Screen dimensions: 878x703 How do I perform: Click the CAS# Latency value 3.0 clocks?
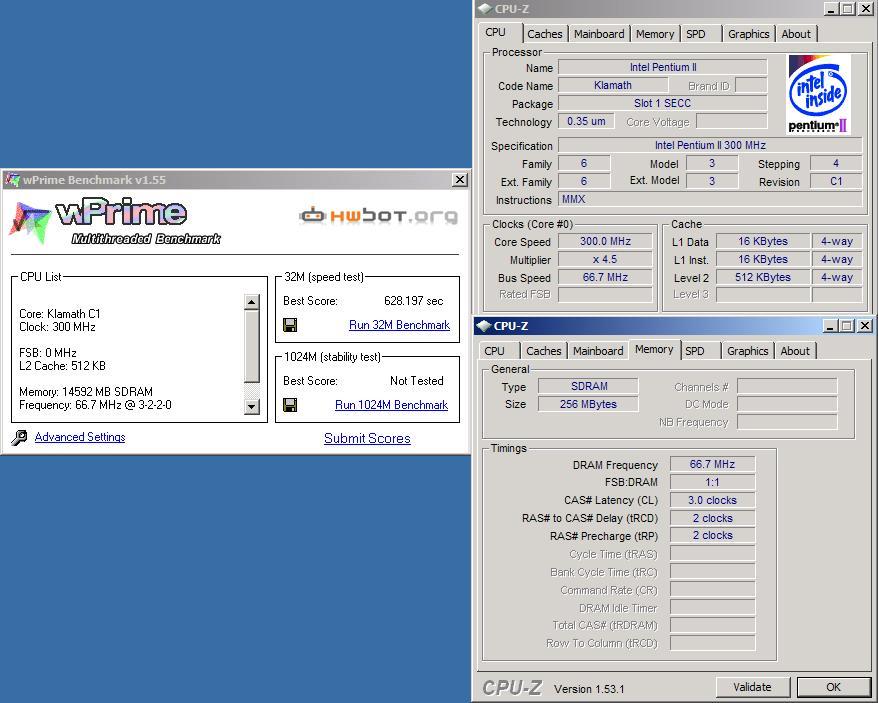[x=712, y=500]
